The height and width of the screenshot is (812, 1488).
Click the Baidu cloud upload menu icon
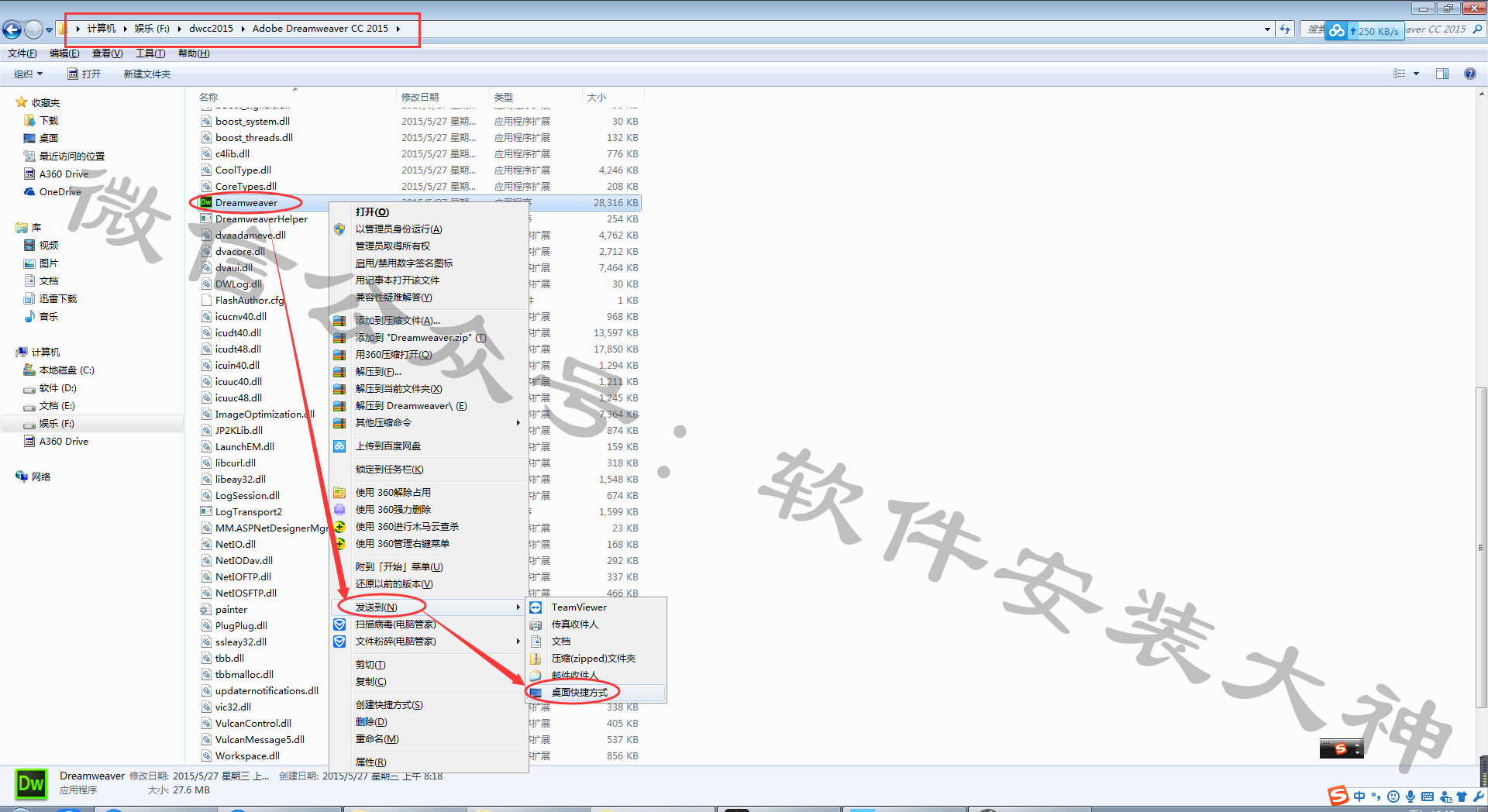tap(339, 446)
